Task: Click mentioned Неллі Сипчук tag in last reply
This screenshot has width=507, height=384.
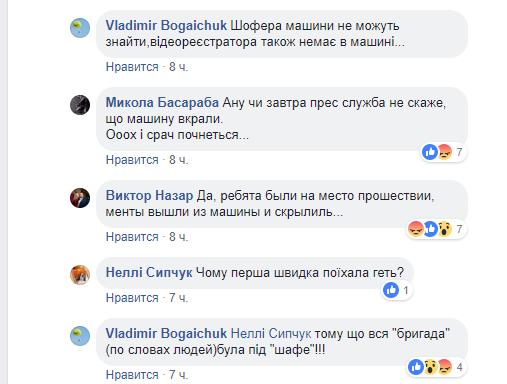Action: click(271, 334)
